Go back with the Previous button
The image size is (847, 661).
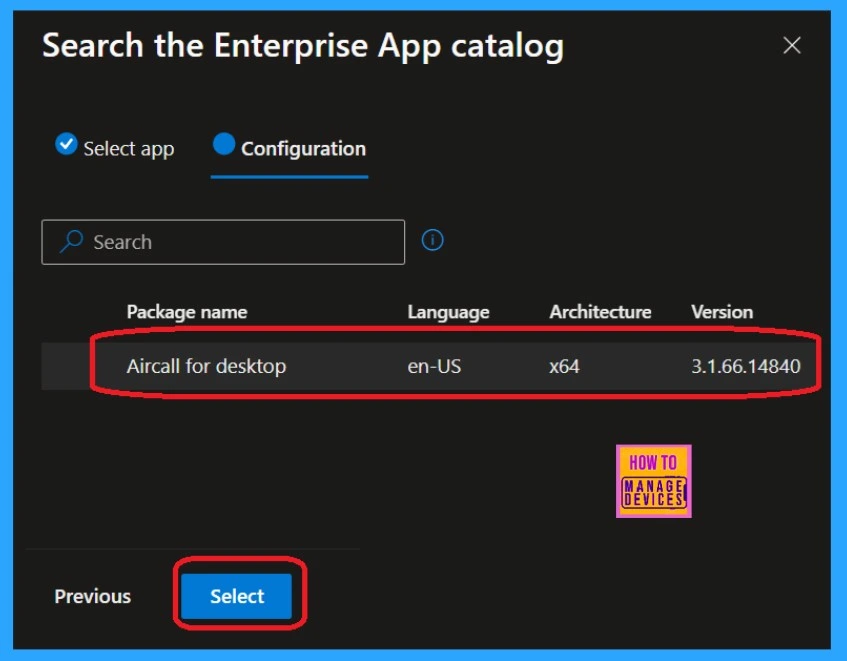click(x=92, y=596)
